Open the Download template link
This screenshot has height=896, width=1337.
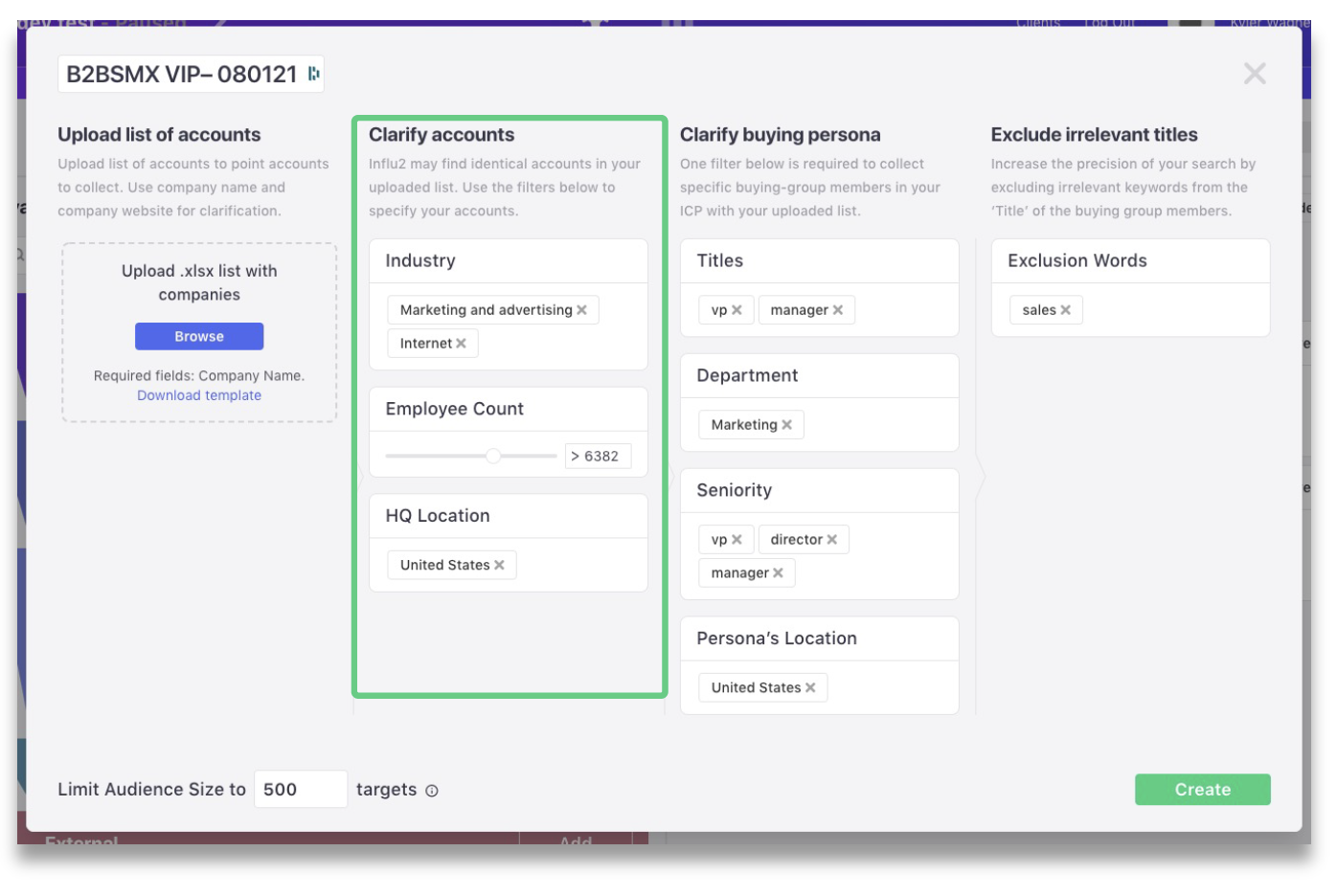tap(199, 396)
